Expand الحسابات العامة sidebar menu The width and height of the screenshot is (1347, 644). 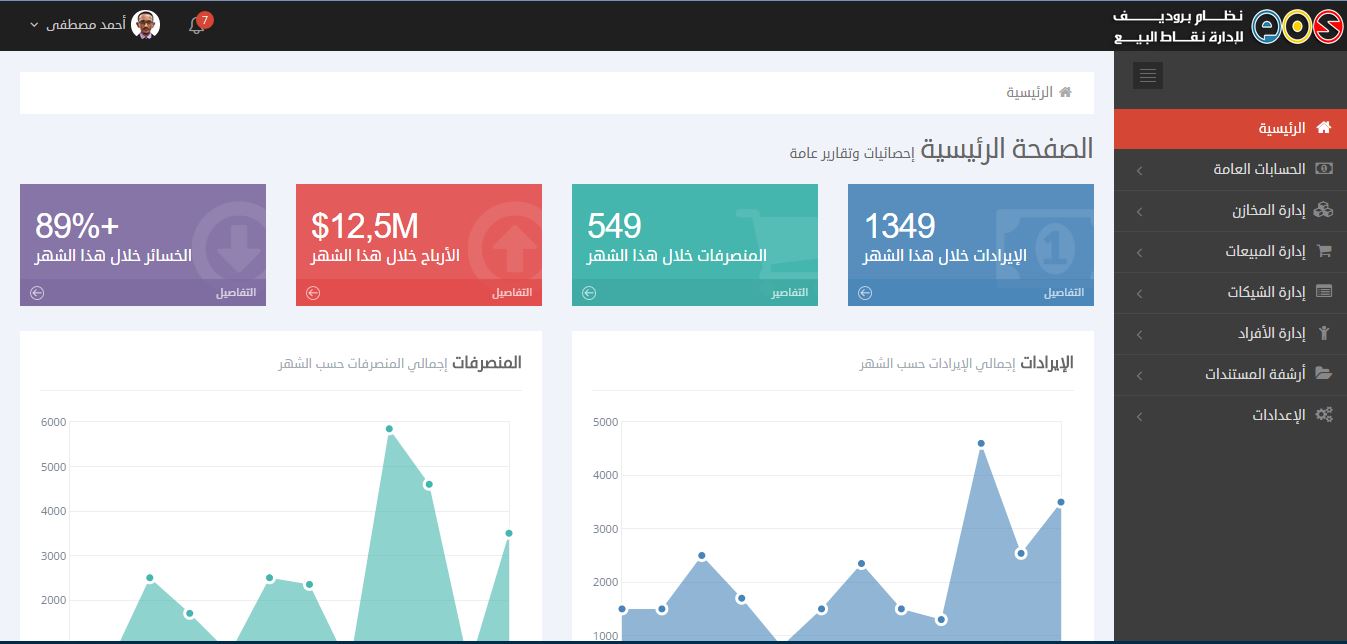[1260, 170]
